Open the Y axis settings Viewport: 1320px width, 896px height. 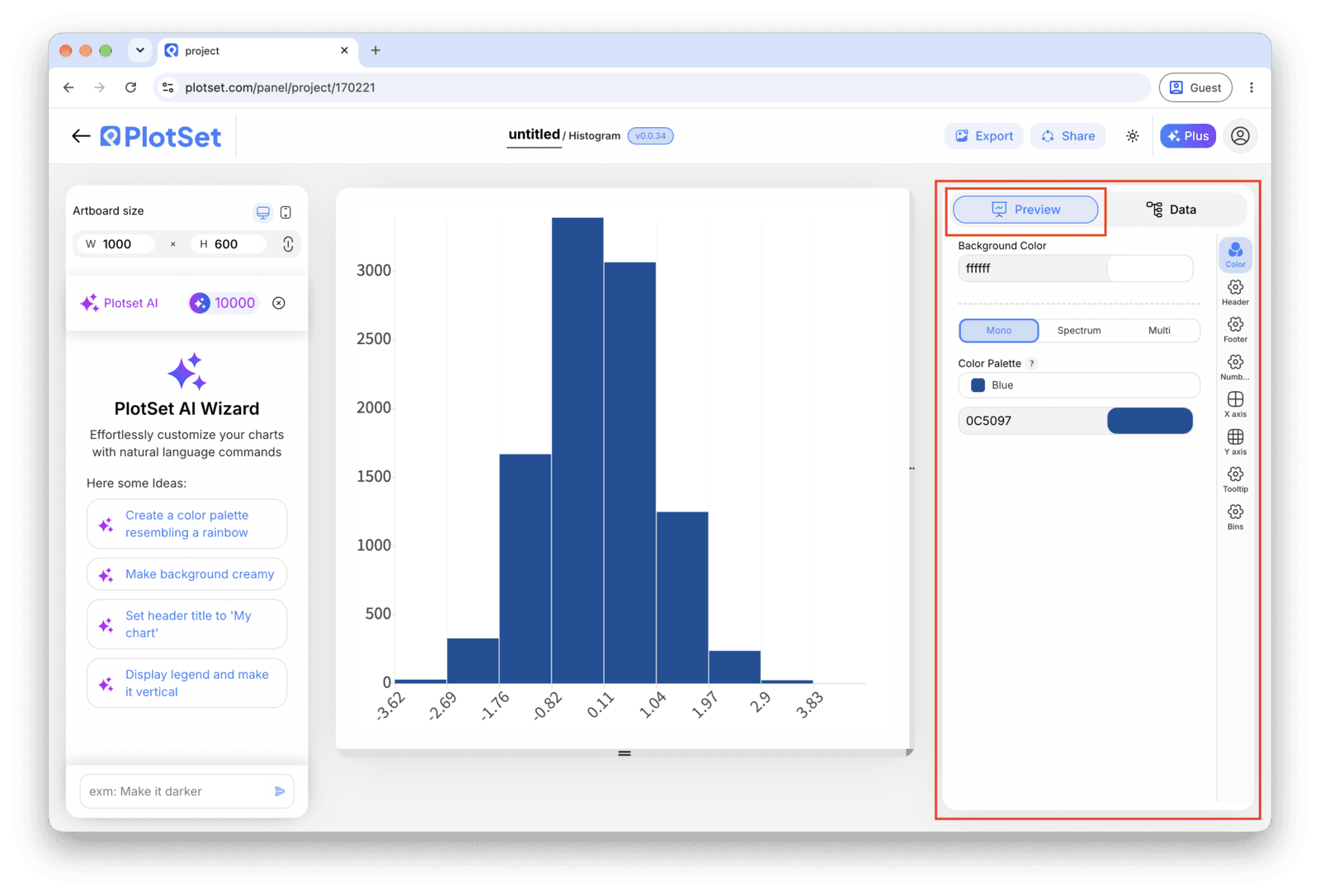[x=1235, y=441]
